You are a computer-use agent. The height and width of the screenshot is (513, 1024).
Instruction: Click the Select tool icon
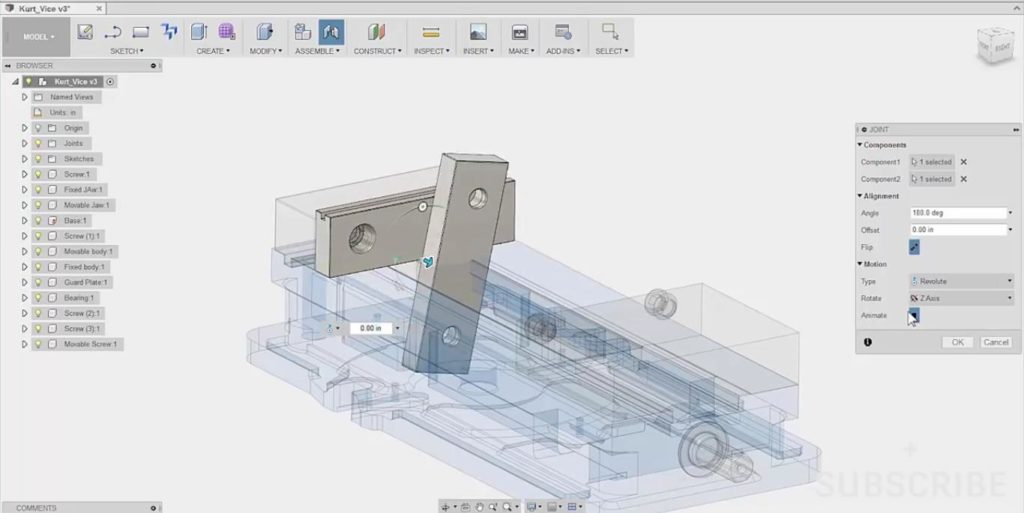[611, 31]
